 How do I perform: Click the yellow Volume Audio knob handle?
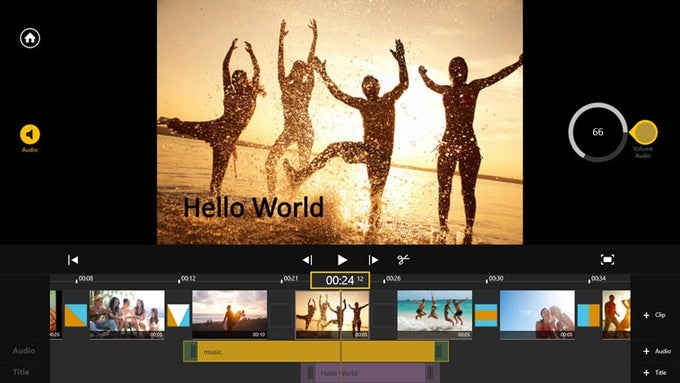pyautogui.click(x=644, y=132)
